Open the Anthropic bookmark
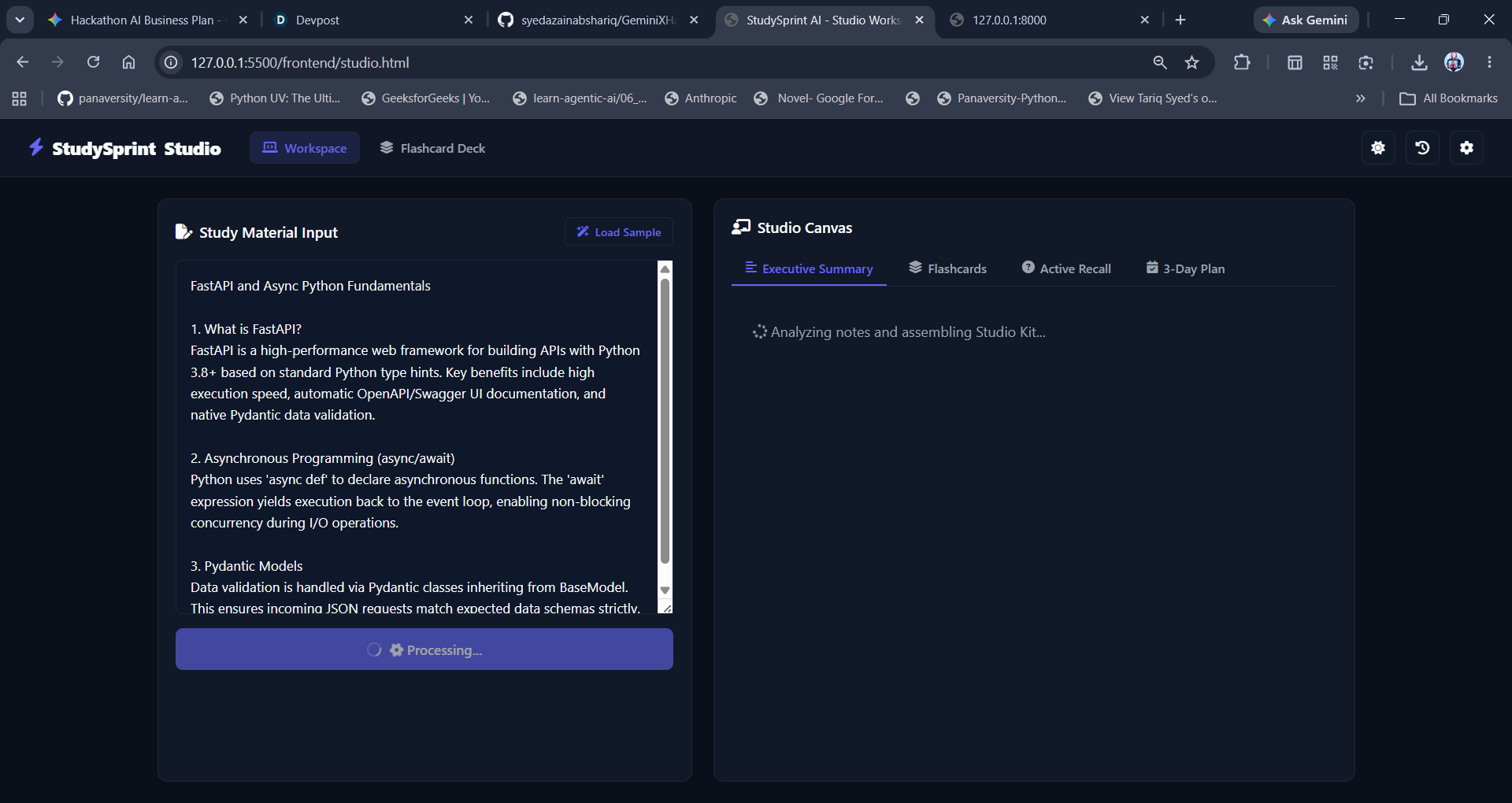 click(701, 98)
